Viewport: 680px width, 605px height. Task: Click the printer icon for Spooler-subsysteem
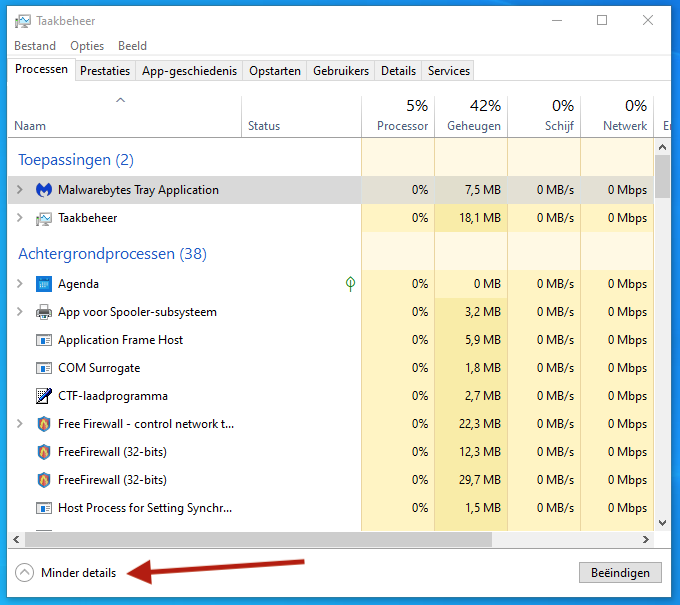44,312
